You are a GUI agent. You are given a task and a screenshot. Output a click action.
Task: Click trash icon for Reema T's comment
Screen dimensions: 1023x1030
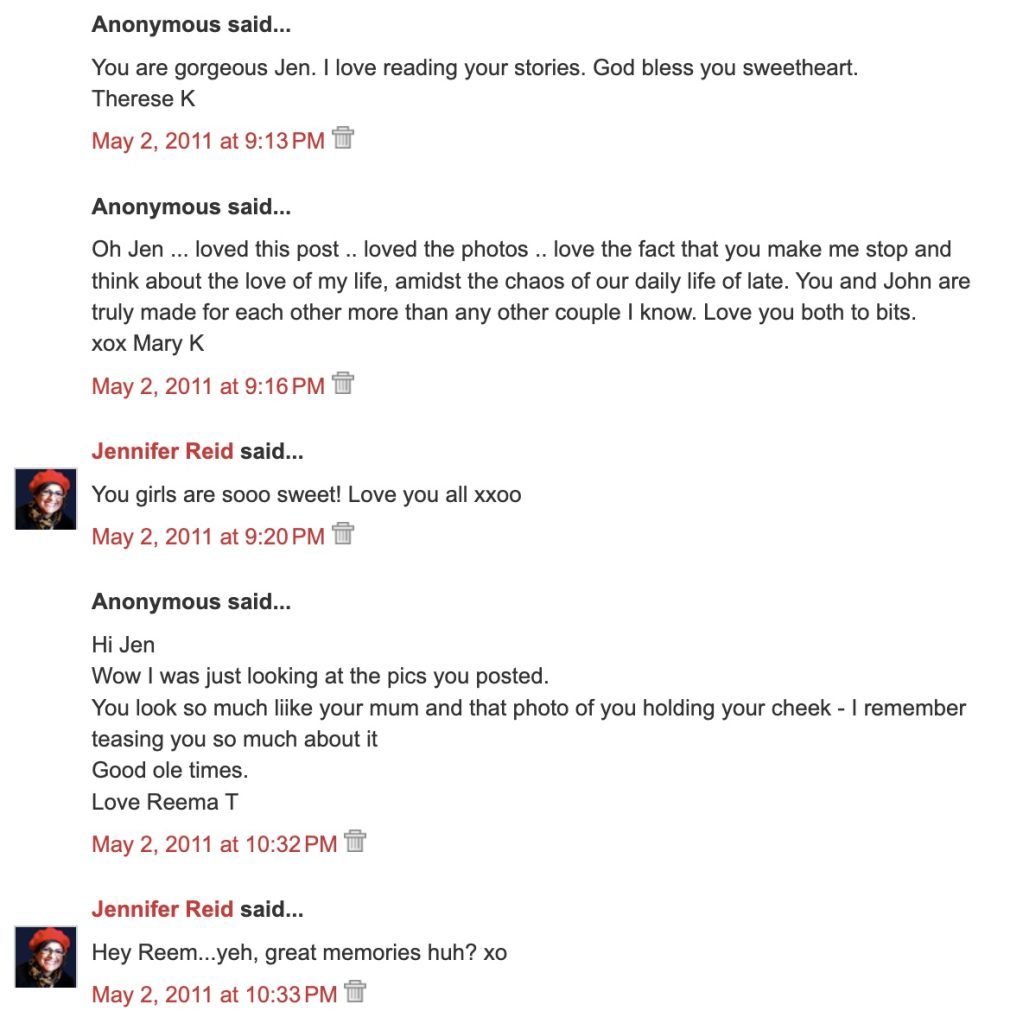point(355,842)
